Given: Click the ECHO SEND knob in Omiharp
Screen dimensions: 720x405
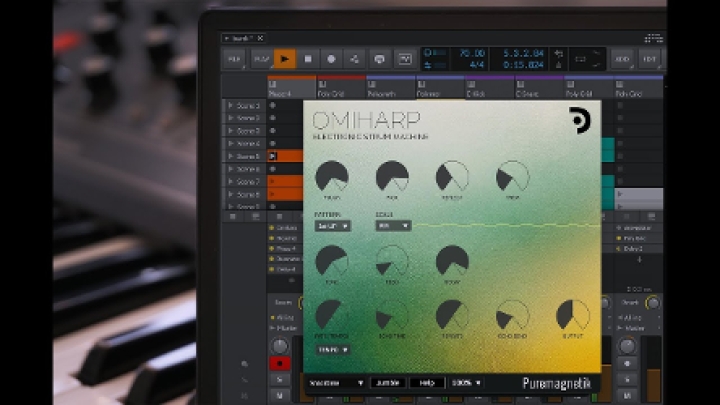Looking at the screenshot, I should [512, 315].
